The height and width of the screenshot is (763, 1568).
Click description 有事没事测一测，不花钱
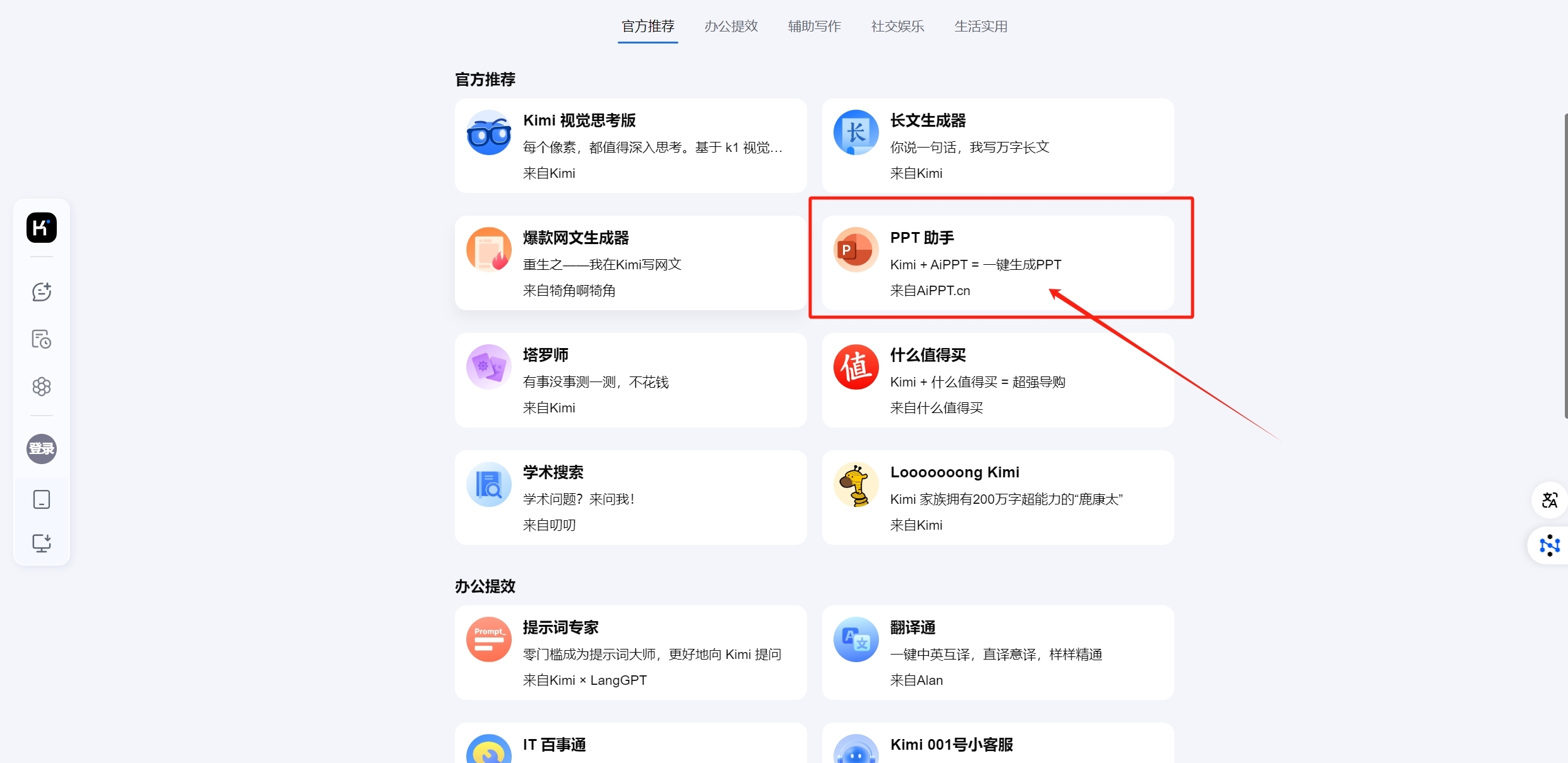point(596,382)
